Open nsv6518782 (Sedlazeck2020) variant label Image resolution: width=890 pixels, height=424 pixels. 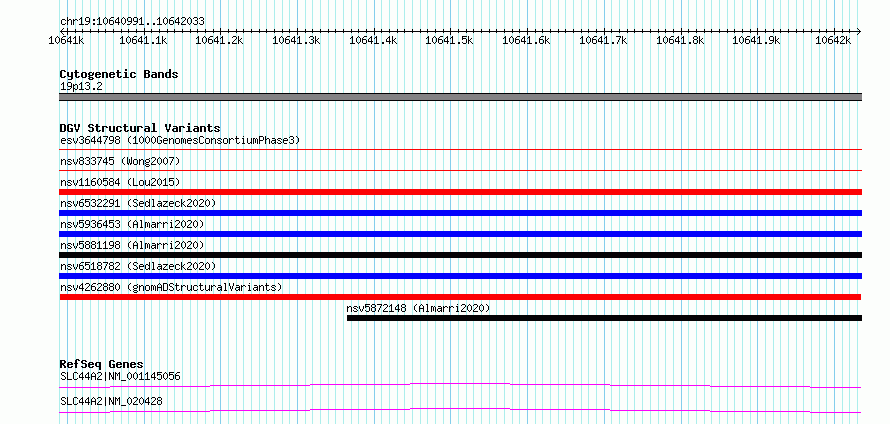[138, 266]
